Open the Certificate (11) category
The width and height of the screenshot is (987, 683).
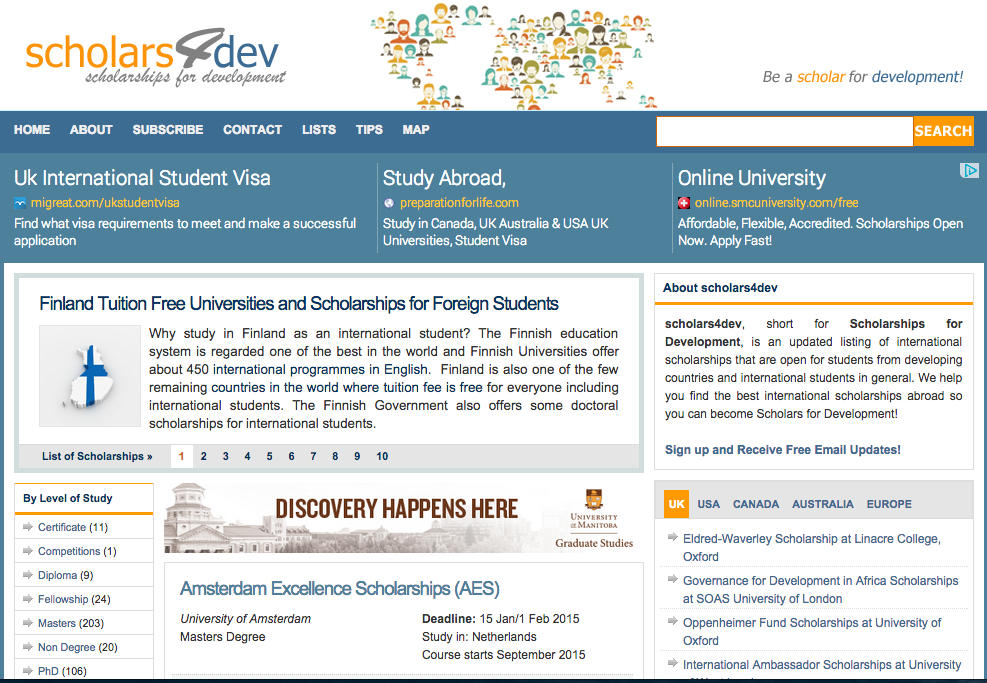(72, 527)
